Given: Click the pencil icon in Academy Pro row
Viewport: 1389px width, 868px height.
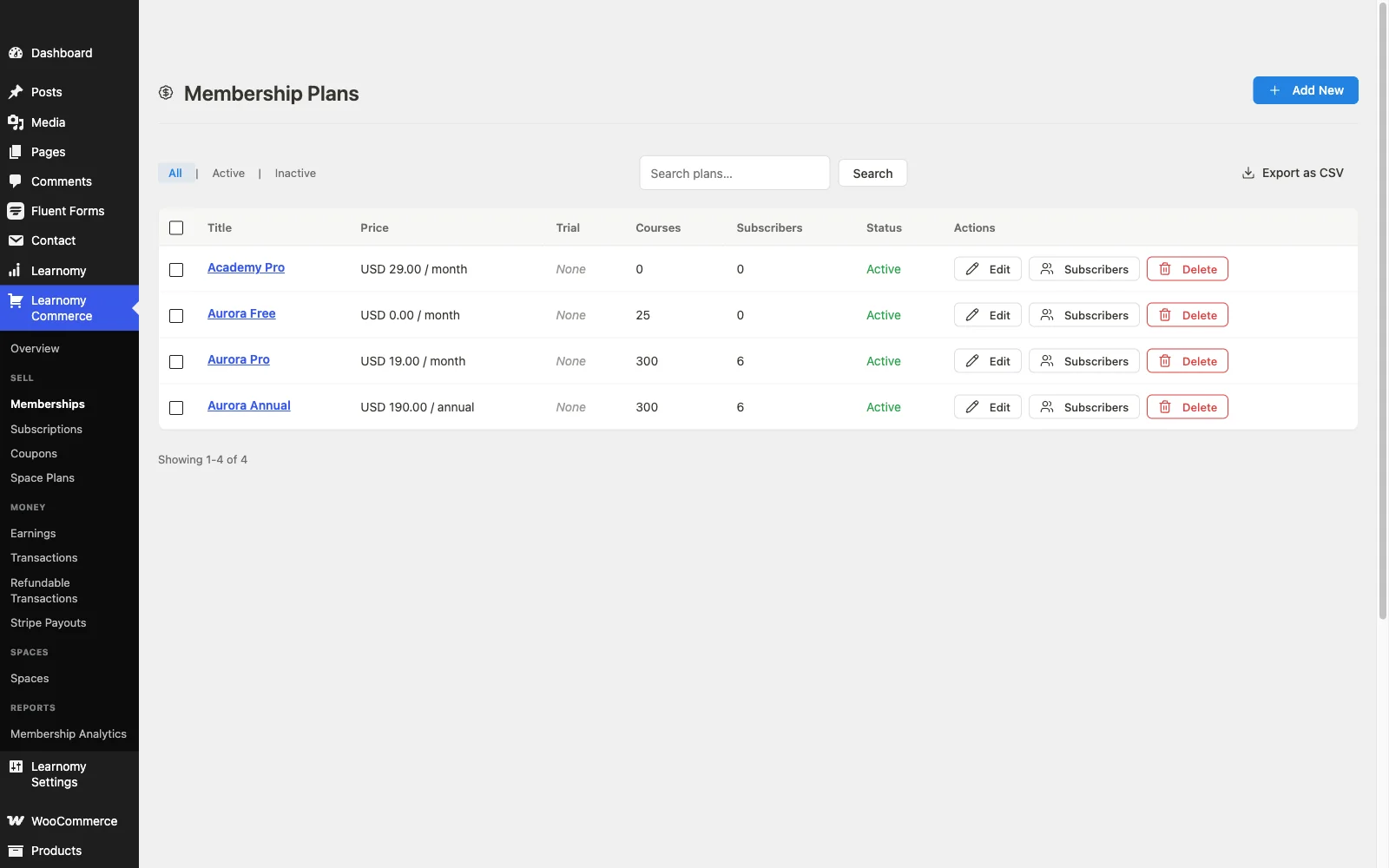Looking at the screenshot, I should pos(972,269).
